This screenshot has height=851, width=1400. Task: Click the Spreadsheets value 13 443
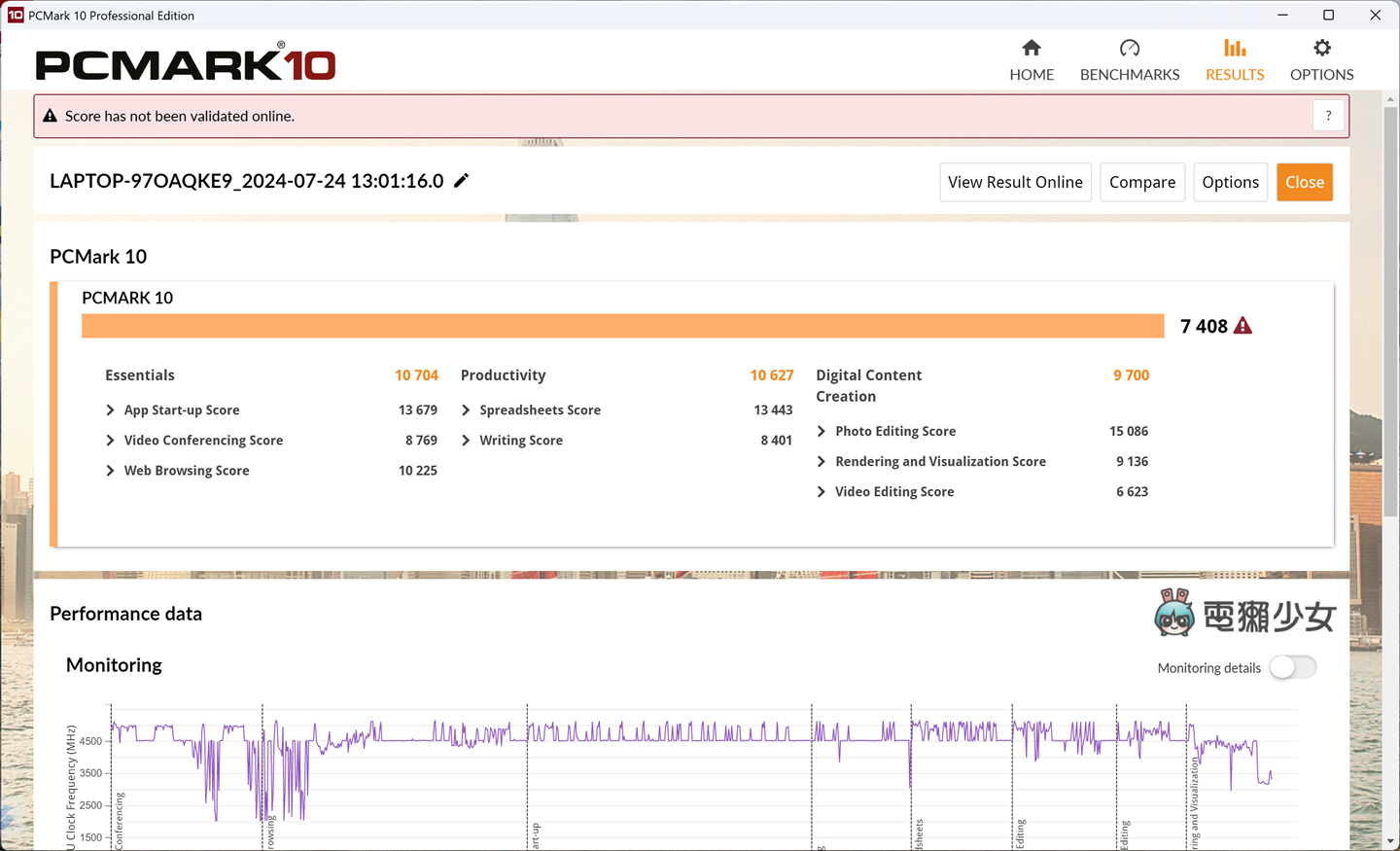click(x=773, y=410)
